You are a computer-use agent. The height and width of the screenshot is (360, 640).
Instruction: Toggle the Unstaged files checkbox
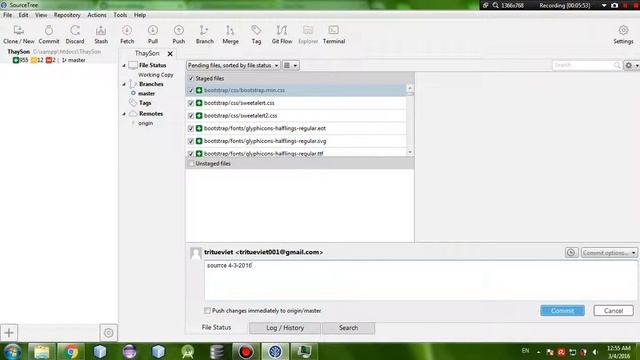191,163
